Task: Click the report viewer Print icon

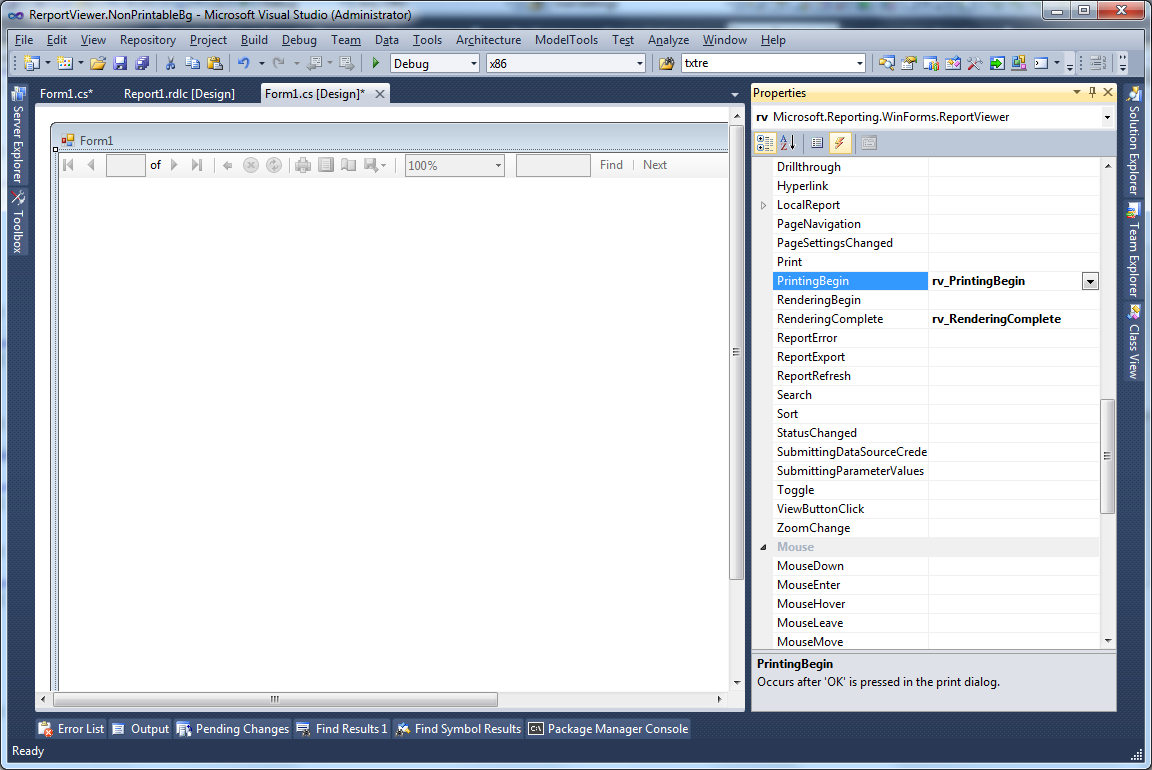Action: point(303,165)
